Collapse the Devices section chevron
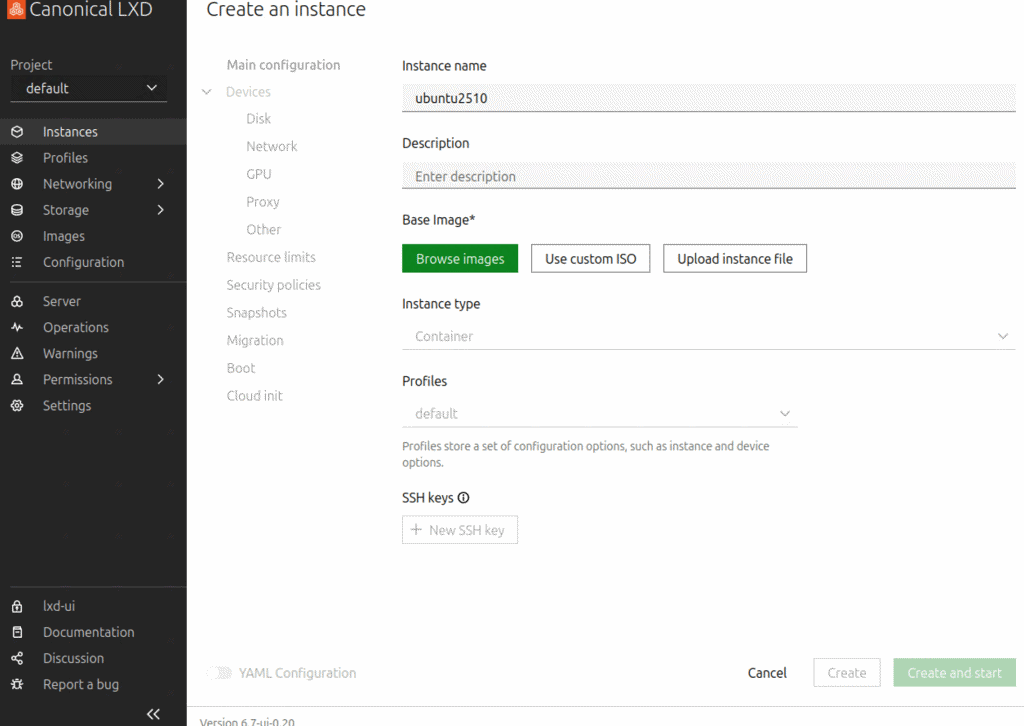This screenshot has height=726, width=1024. coord(207,92)
